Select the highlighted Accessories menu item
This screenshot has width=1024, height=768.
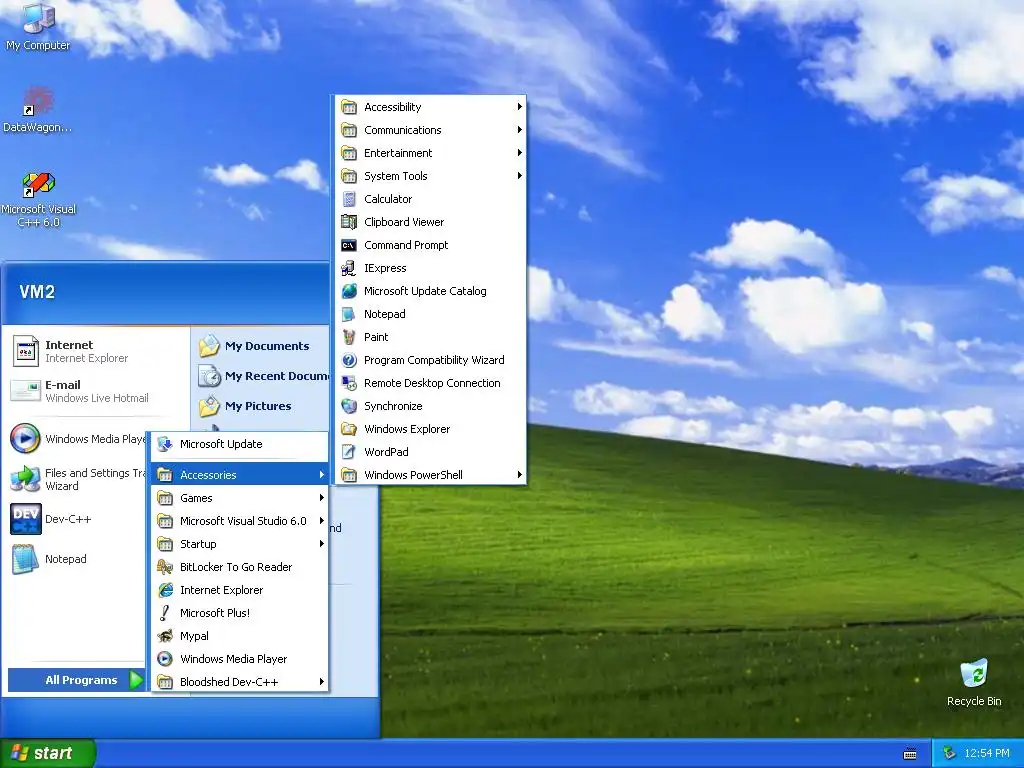point(240,475)
